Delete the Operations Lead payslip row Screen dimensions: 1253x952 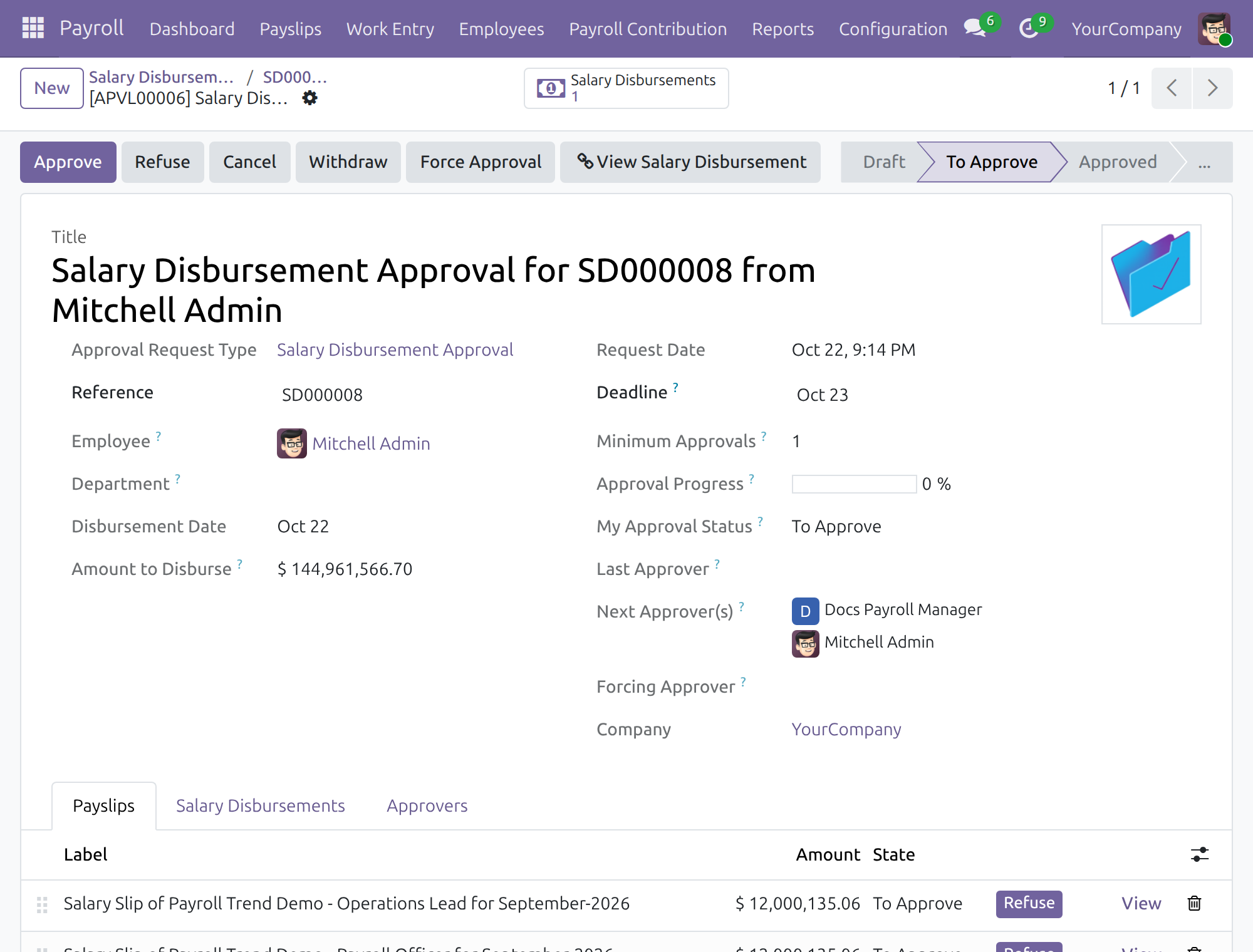[1195, 903]
